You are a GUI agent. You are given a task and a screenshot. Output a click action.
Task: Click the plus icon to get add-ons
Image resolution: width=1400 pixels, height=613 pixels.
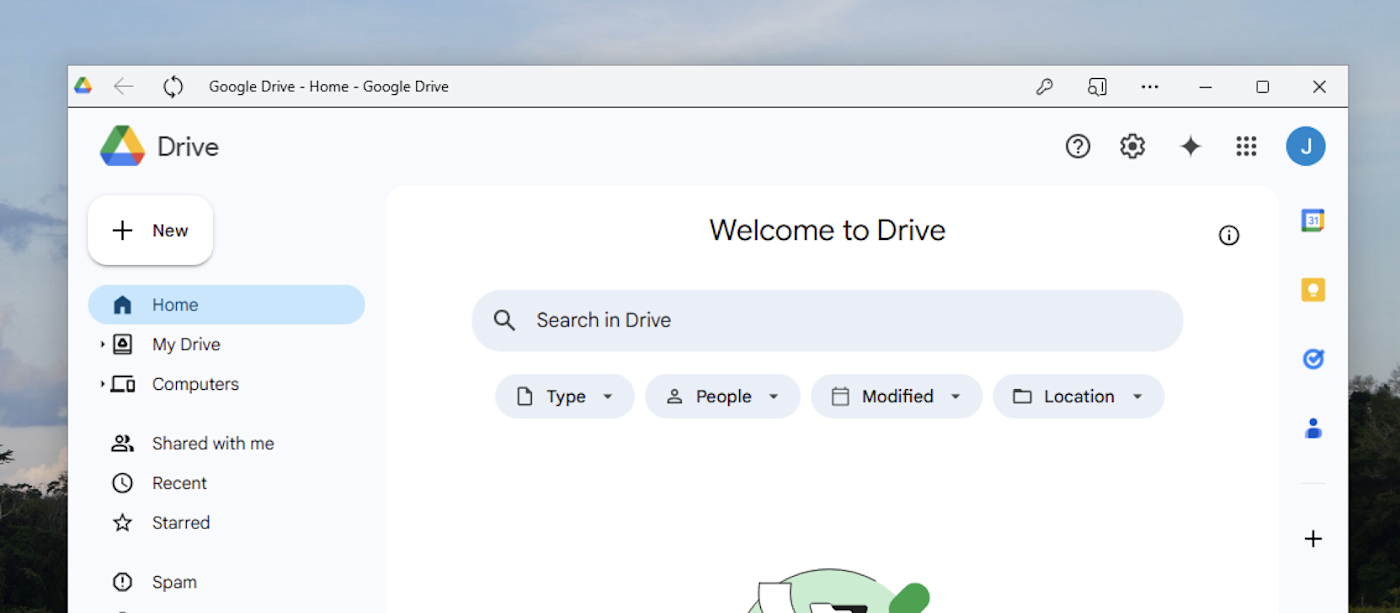[1313, 539]
